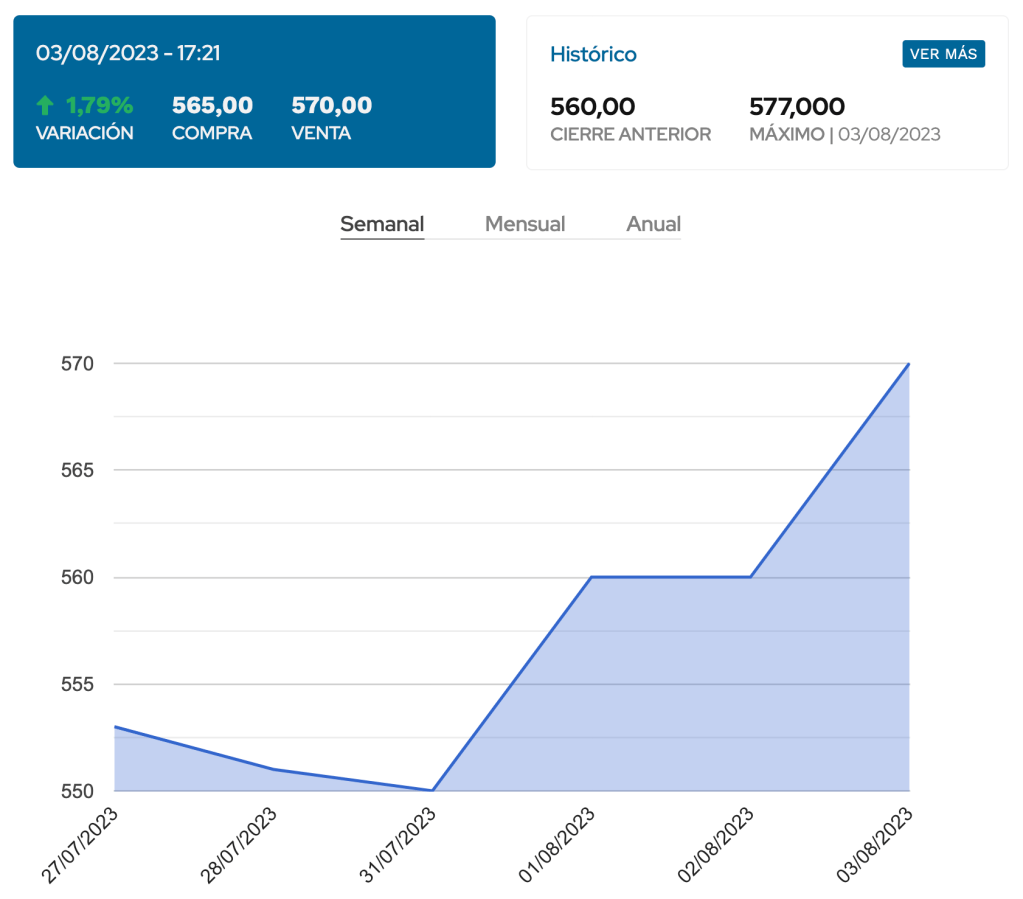Click the 565,00 COMPRA value
The width and height of the screenshot is (1023, 899).
click(212, 105)
